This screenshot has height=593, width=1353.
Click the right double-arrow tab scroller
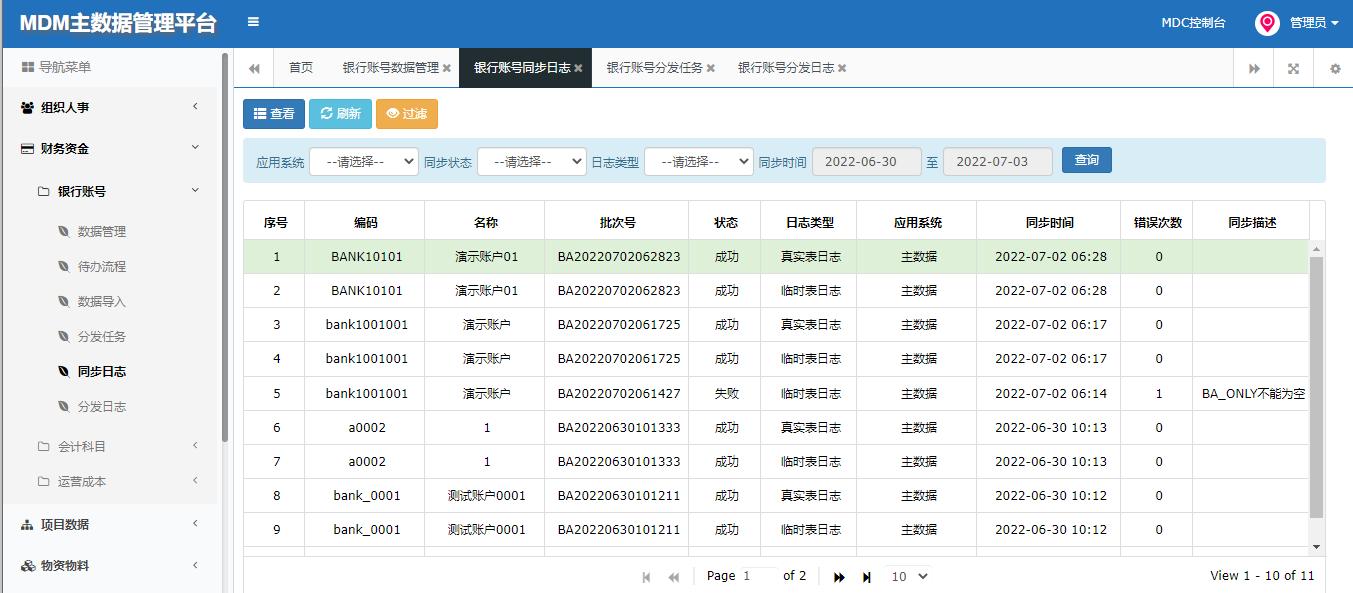[x=1254, y=67]
